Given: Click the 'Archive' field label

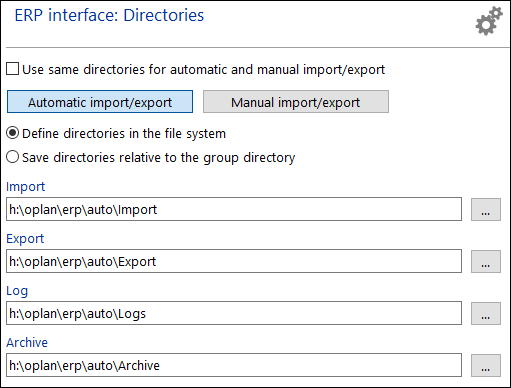Looking at the screenshot, I should point(27,342).
